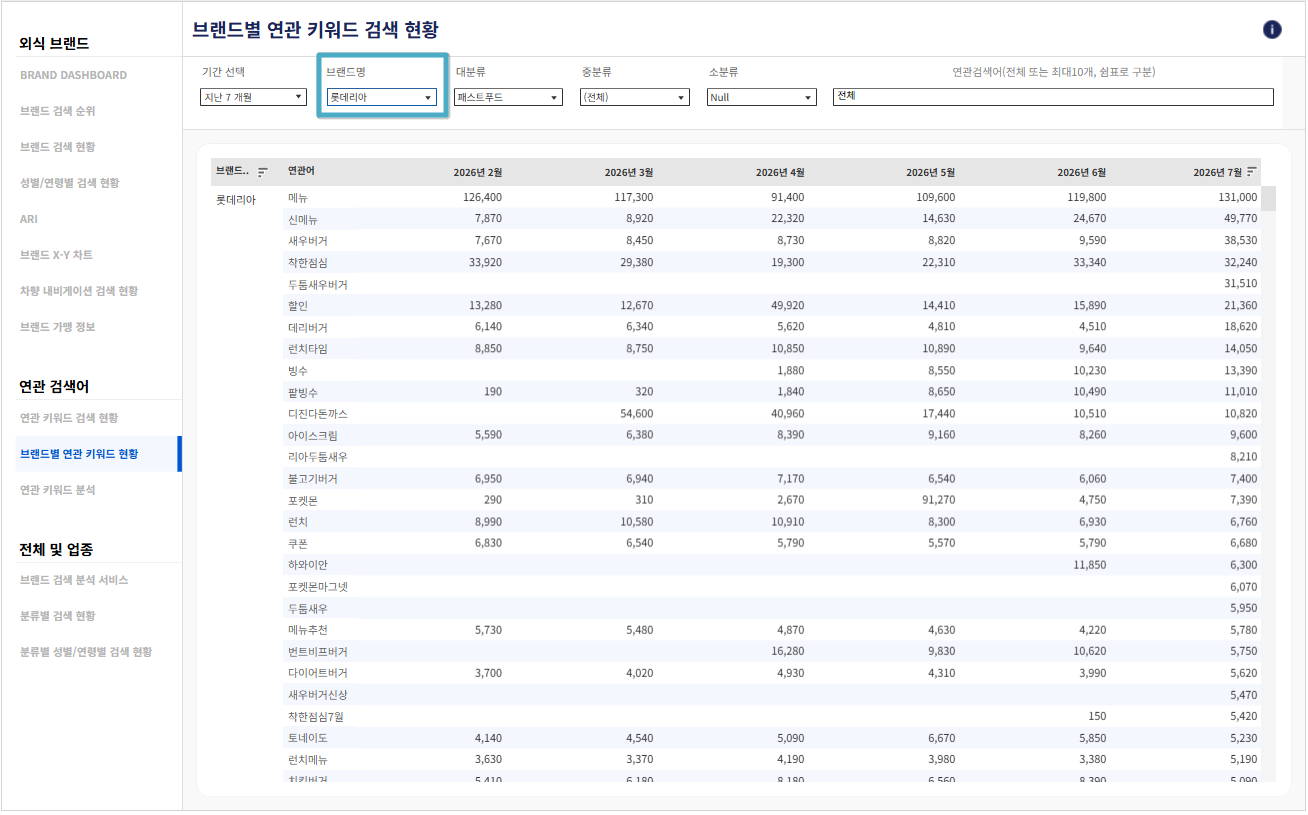Viewport: 1308px width, 815px height.
Task: Select the 하와이안 keyword row label
Action: (308, 565)
